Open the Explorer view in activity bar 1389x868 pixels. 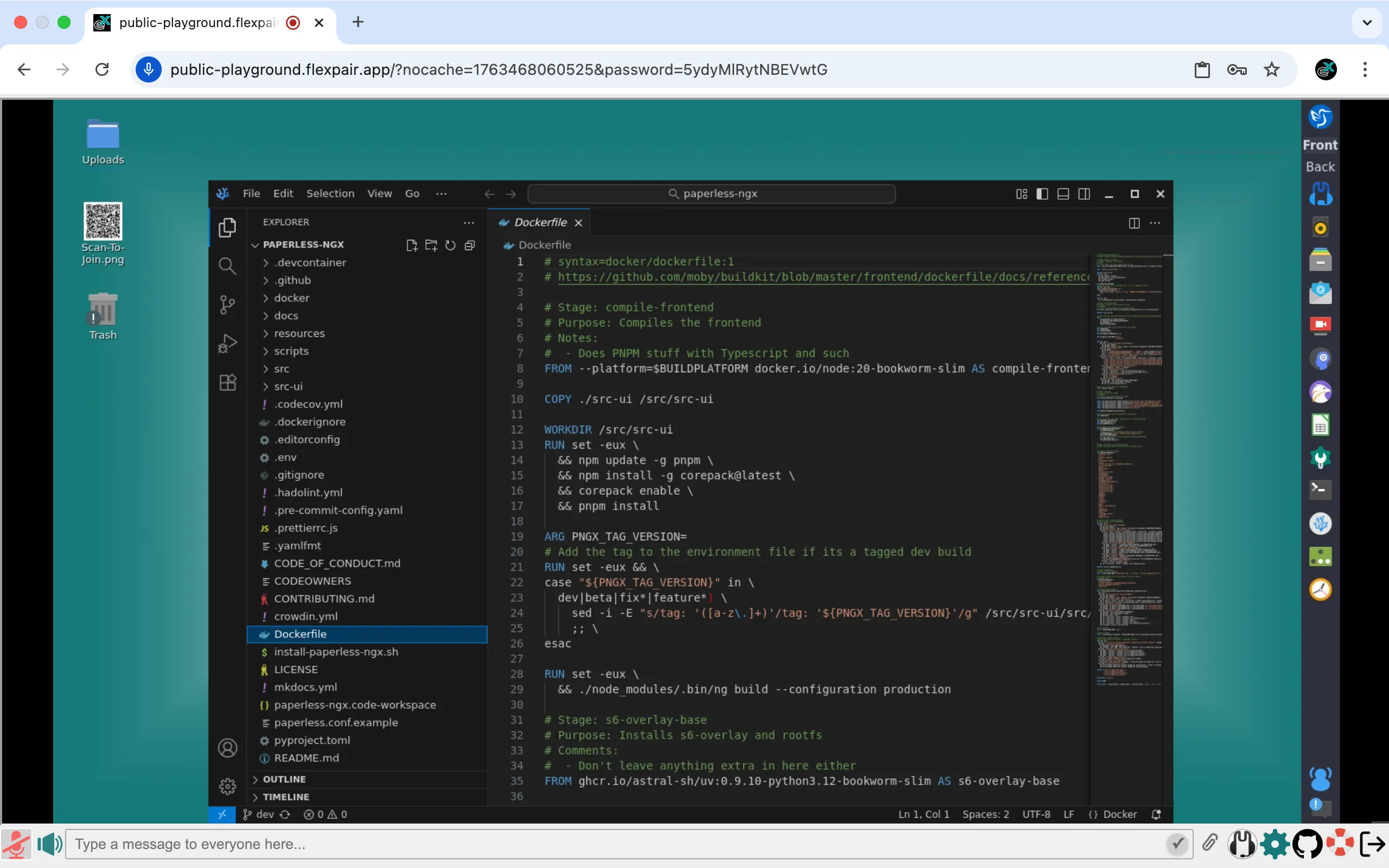point(227,227)
